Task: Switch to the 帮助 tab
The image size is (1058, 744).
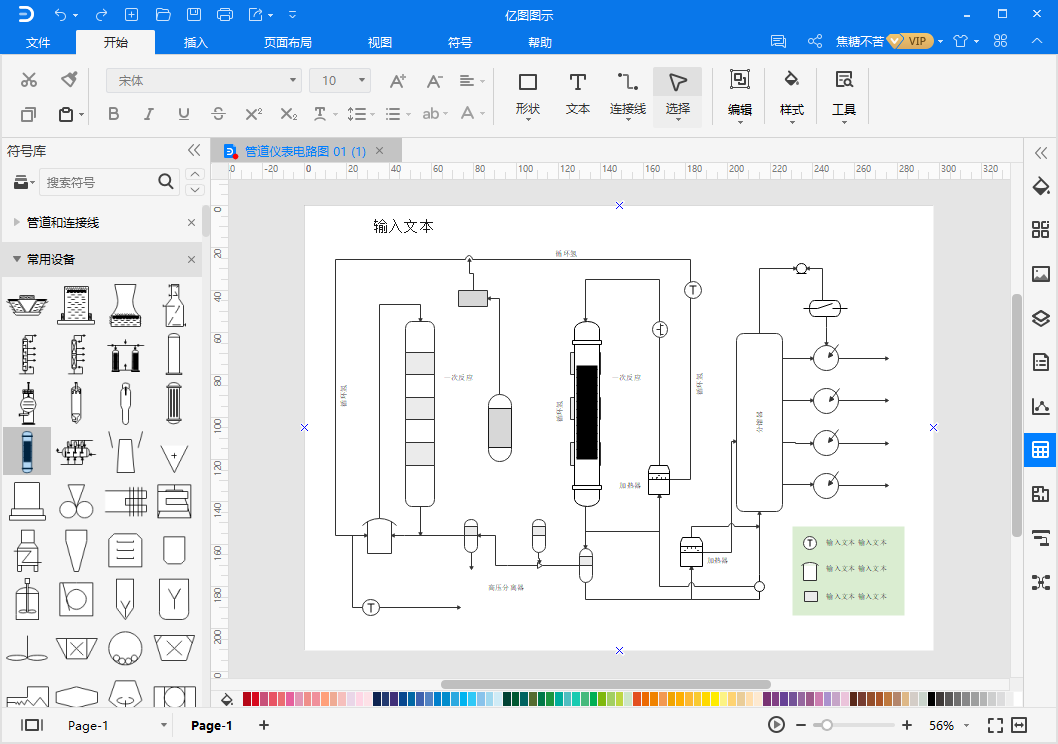Action: point(539,42)
